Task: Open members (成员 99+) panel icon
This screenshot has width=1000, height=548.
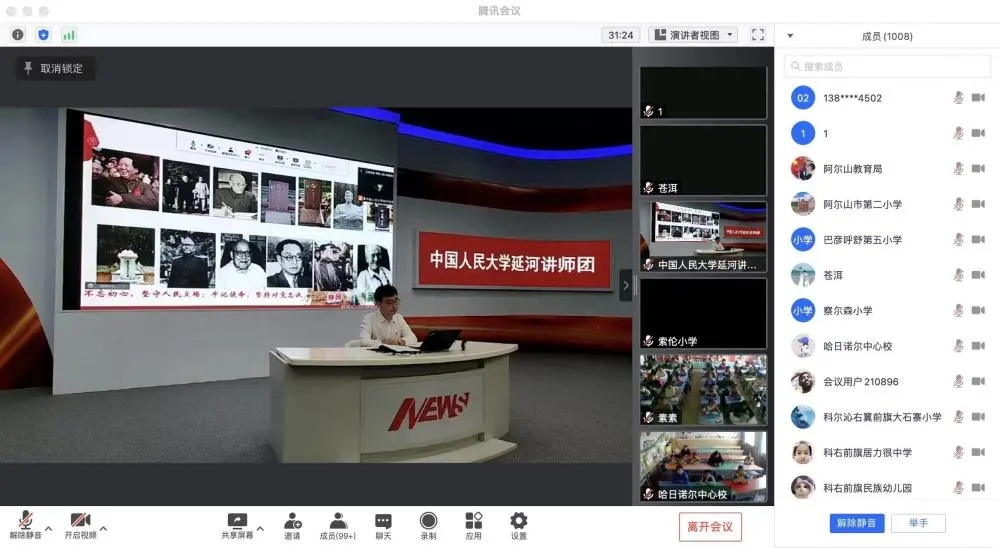Action: 338,526
